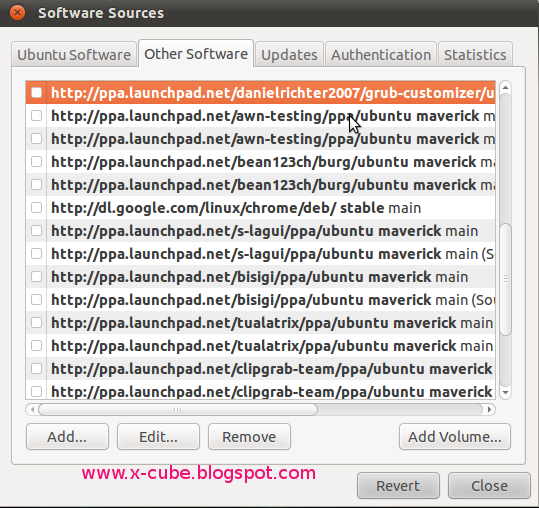Switch to the Updates tab

[289, 55]
